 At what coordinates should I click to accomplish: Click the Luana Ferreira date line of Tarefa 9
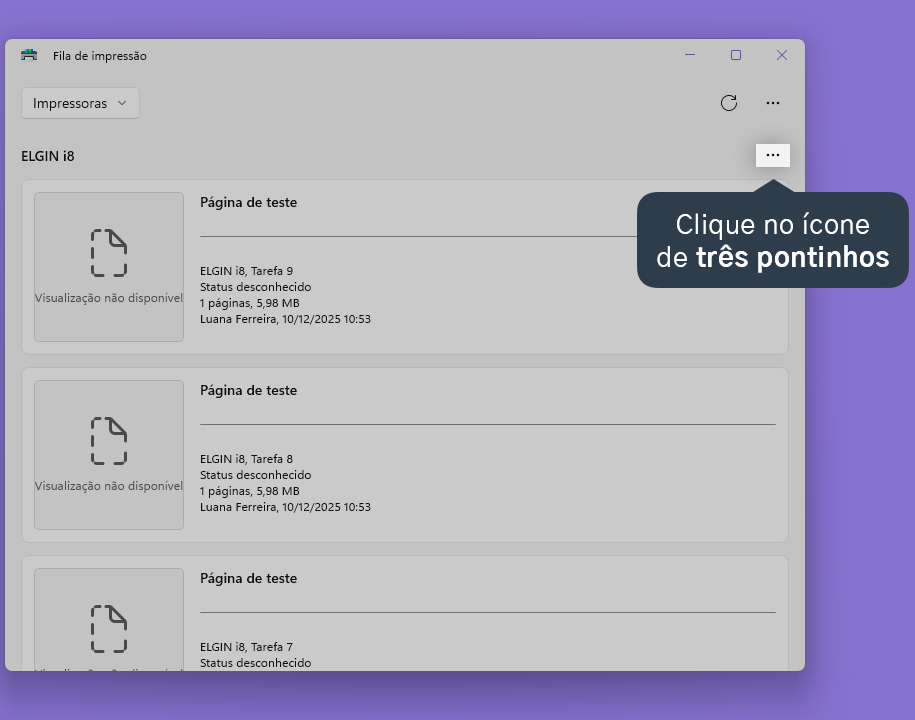285,319
